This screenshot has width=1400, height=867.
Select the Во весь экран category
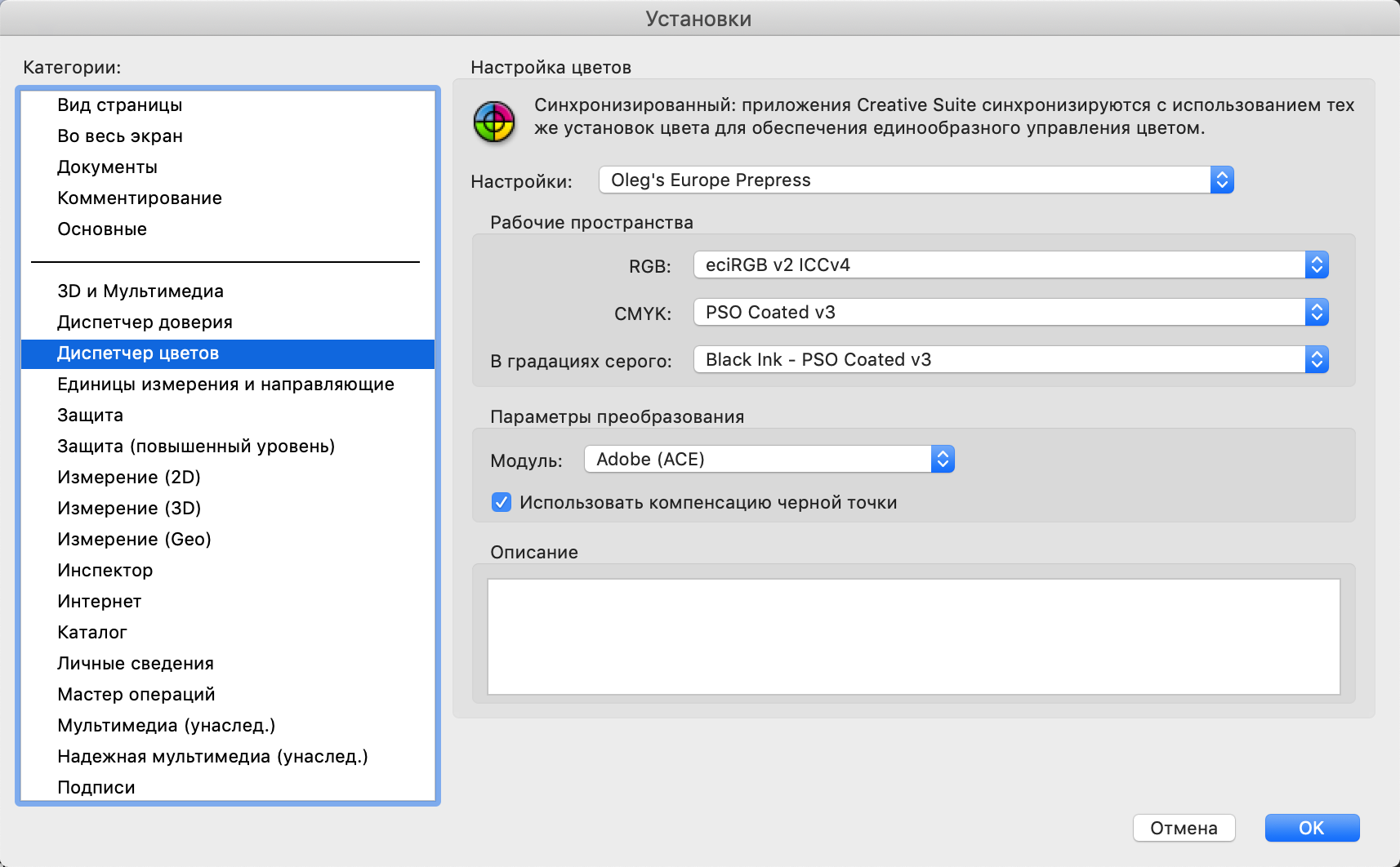(228, 136)
